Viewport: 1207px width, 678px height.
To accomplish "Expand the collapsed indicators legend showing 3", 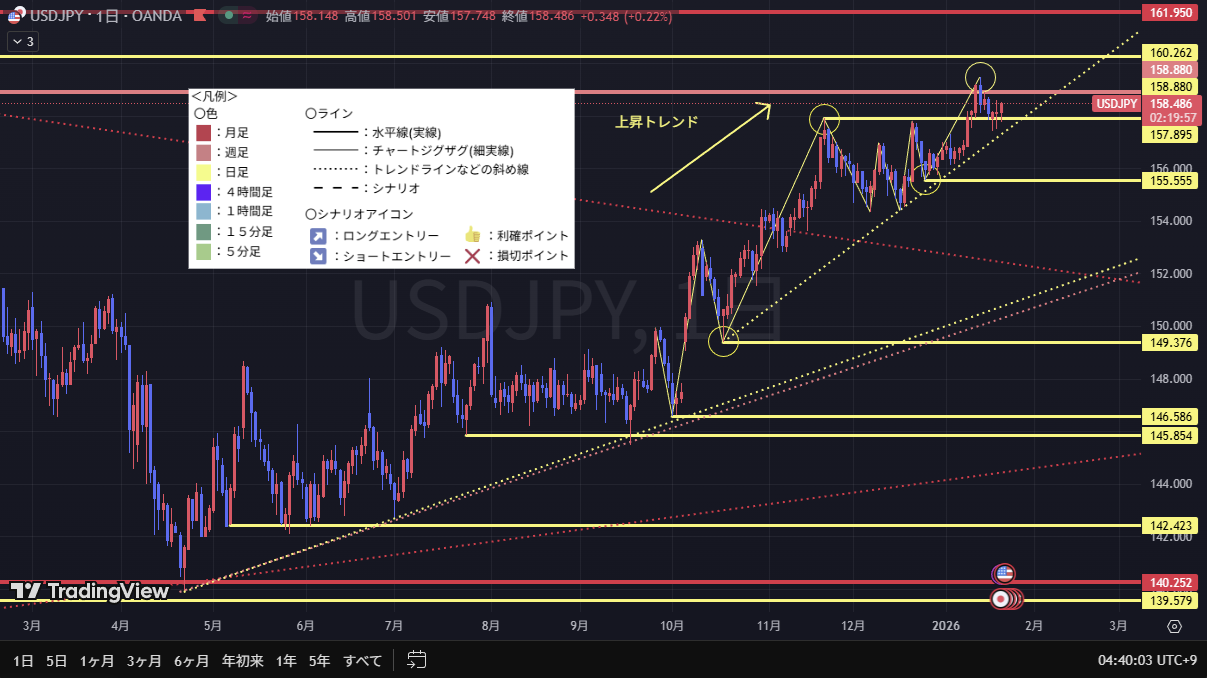I will (22, 41).
